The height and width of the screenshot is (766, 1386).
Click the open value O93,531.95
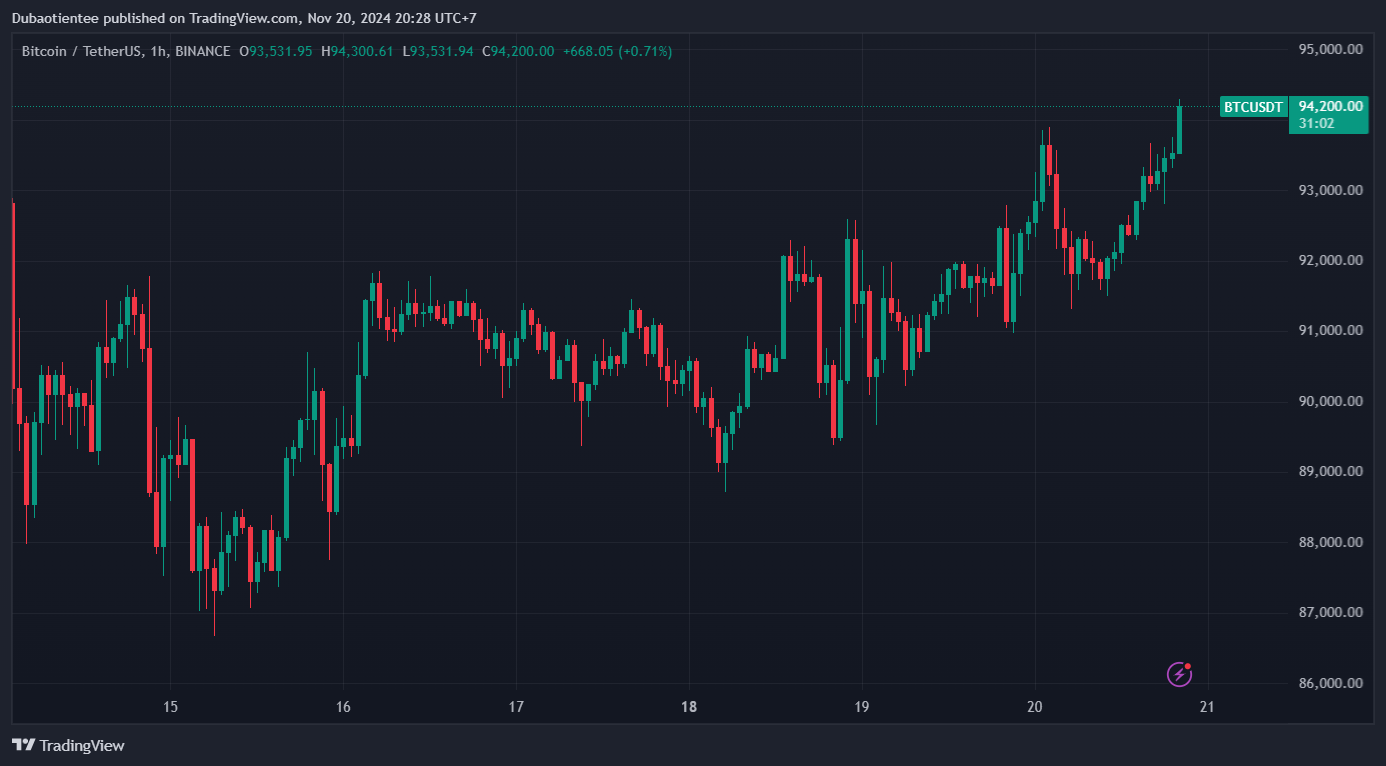275,51
